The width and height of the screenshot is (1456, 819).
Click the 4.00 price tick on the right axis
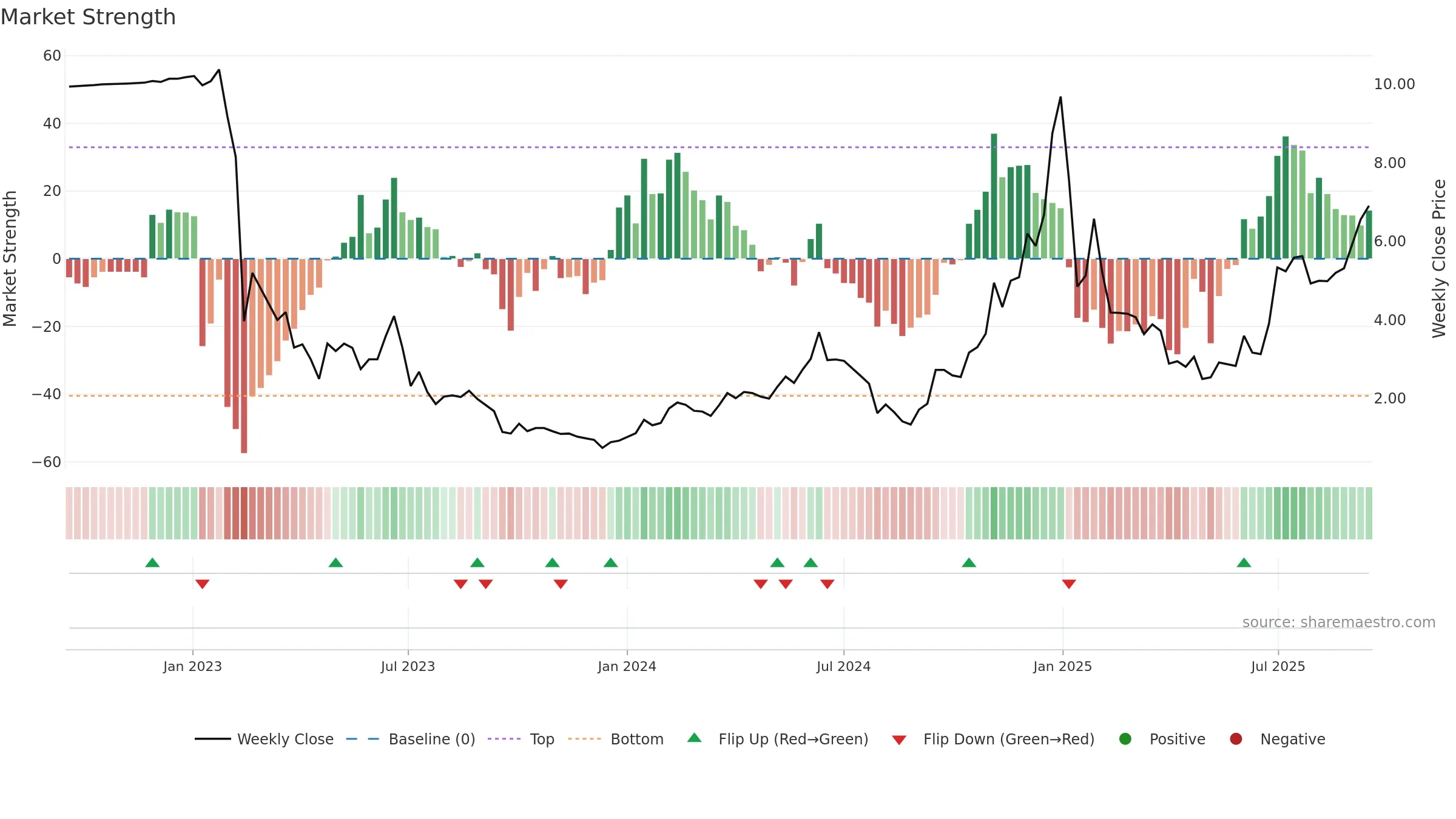pyautogui.click(x=1390, y=320)
